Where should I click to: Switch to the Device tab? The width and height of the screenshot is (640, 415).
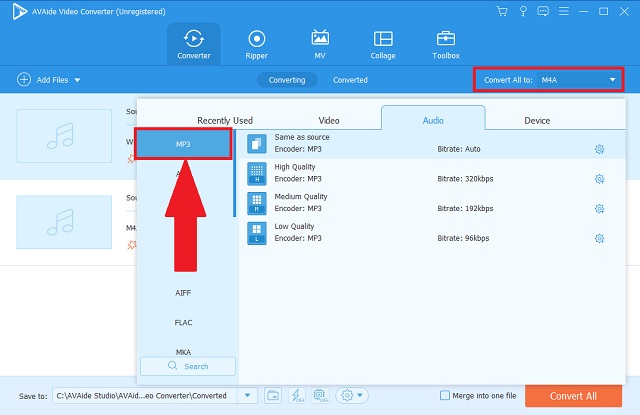(537, 120)
